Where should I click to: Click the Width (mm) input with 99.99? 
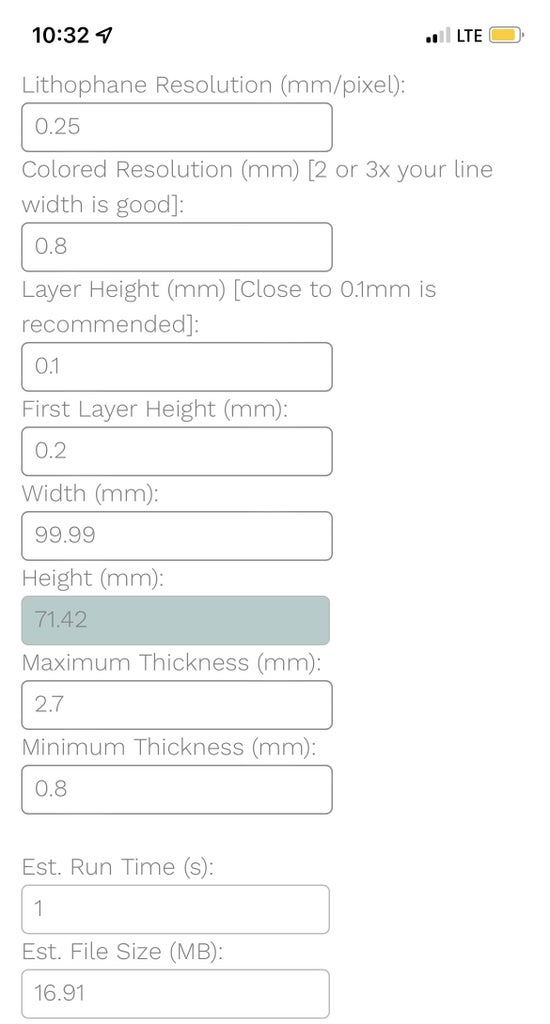176,536
